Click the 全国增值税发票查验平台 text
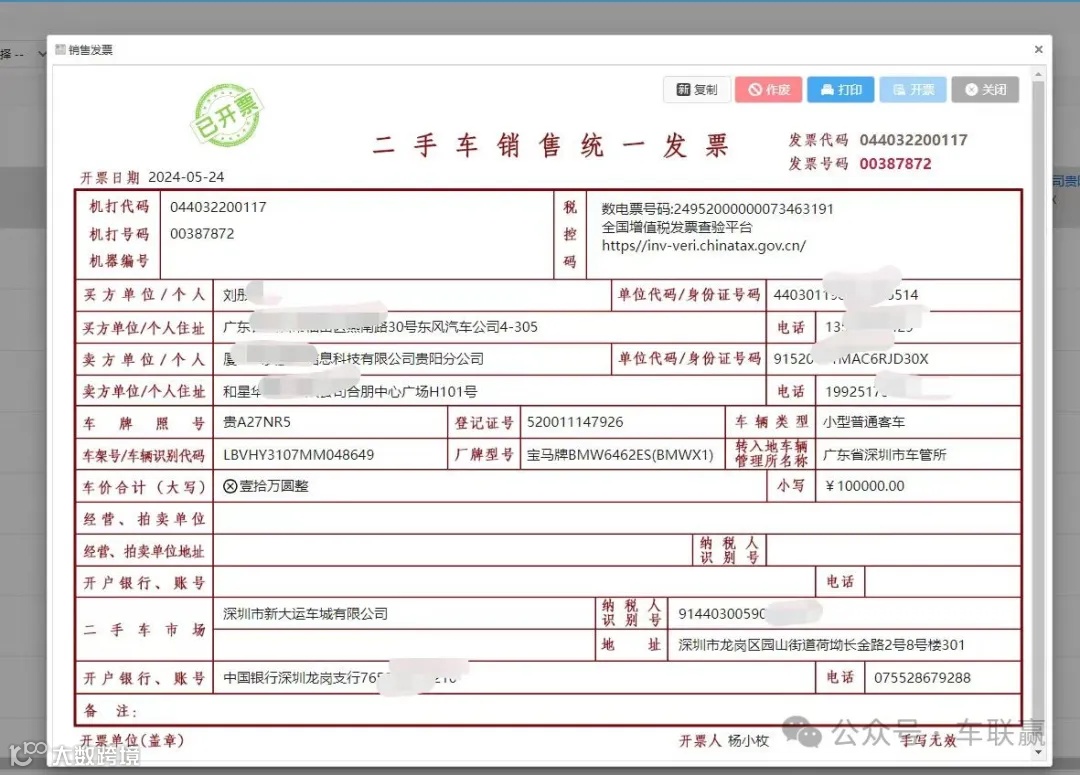The image size is (1080, 775). tap(676, 227)
